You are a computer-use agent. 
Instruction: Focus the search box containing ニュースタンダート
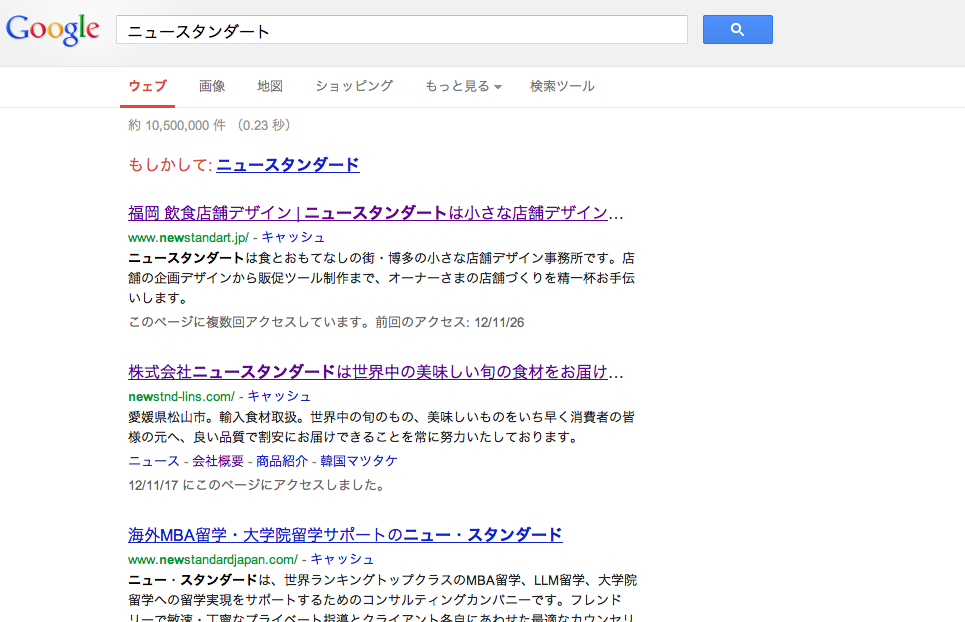(x=402, y=30)
